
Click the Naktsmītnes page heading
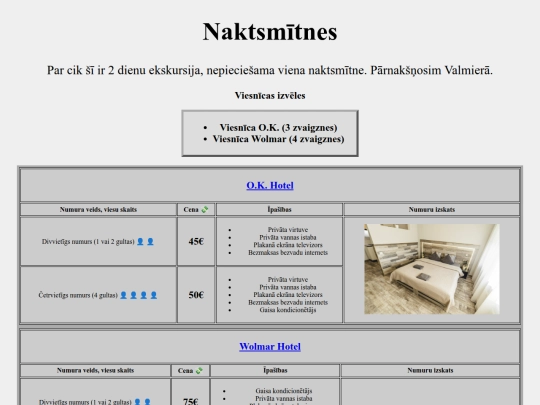tap(270, 32)
